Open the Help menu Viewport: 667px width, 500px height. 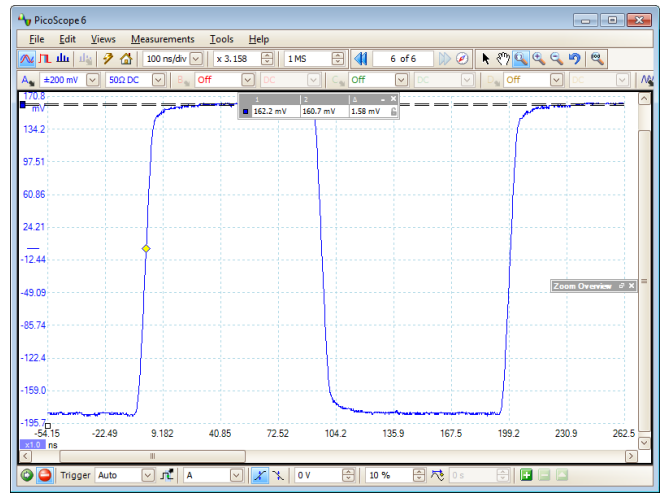pos(259,39)
